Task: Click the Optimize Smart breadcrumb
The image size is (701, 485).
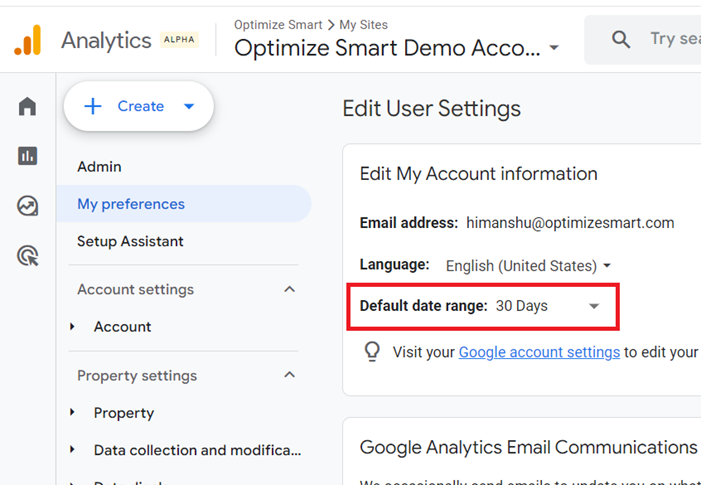Action: point(278,25)
